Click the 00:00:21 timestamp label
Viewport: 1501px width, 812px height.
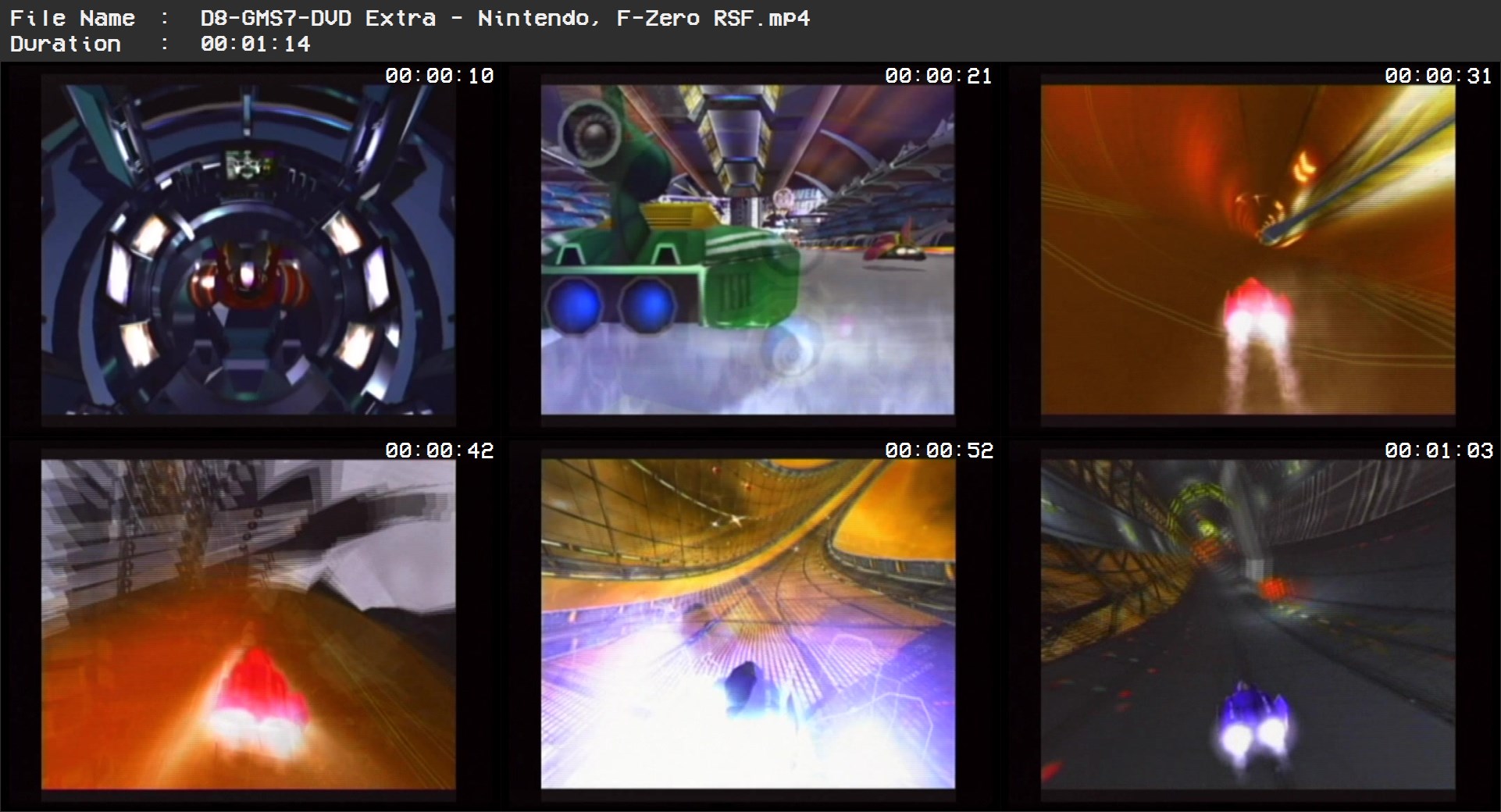pyautogui.click(x=938, y=76)
